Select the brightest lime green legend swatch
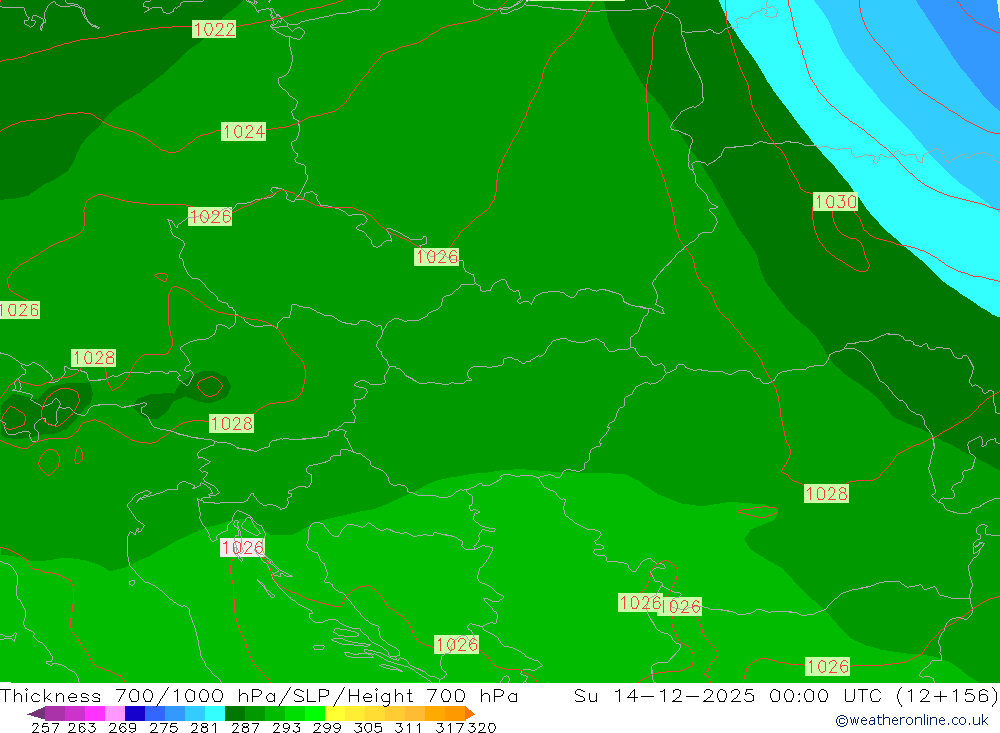1000x733 pixels. click(315, 713)
